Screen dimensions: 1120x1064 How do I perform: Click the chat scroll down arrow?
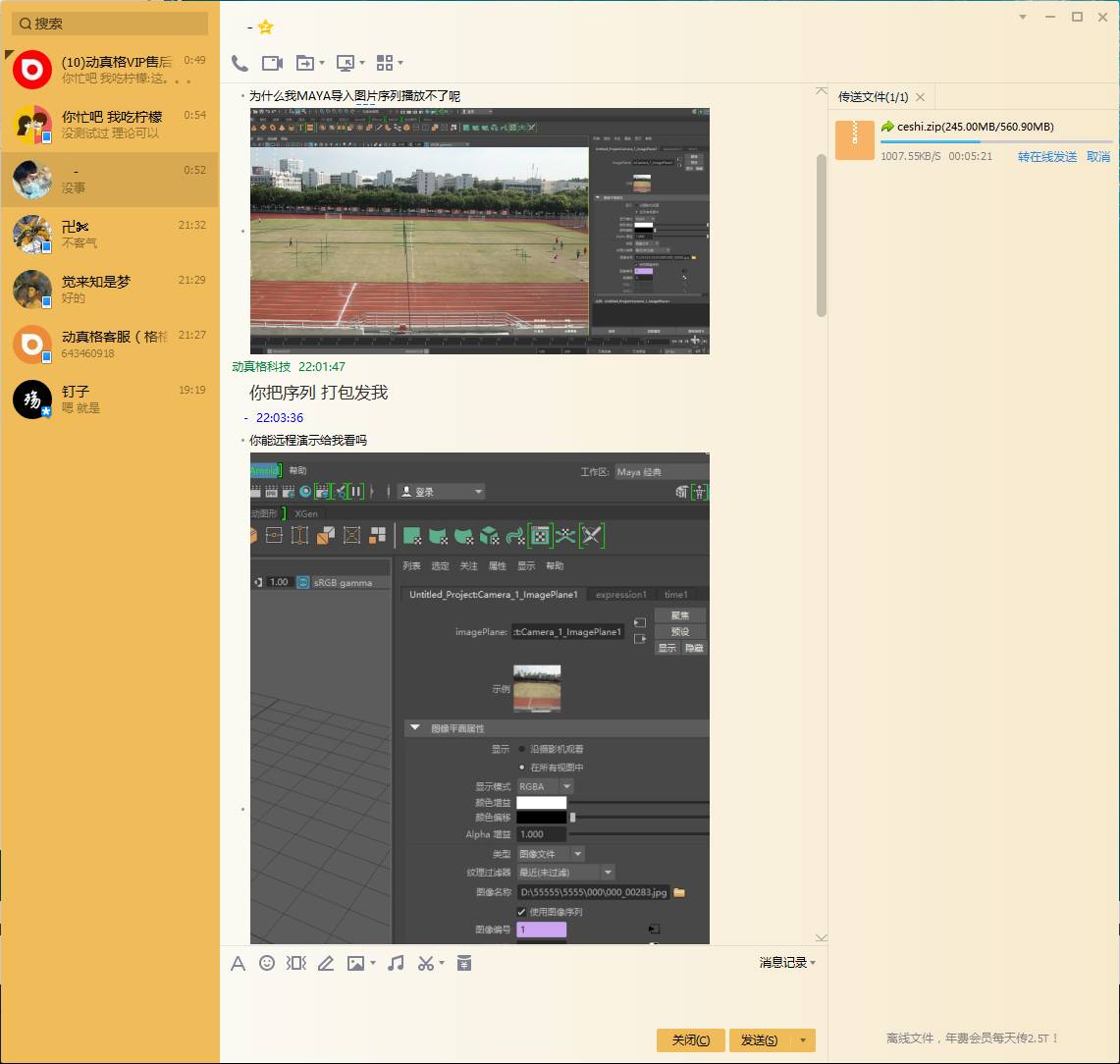point(822,937)
